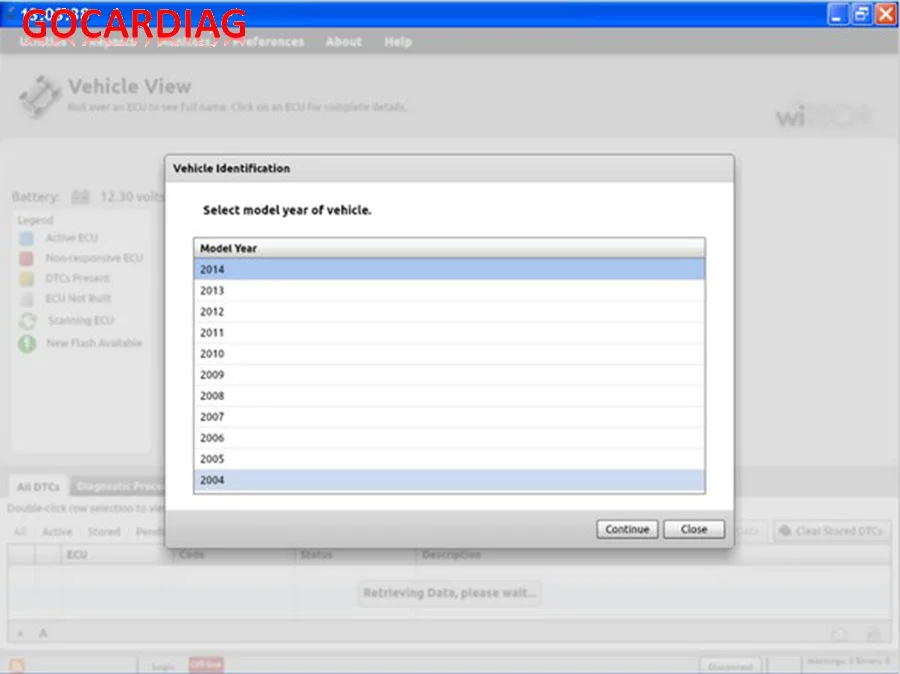Click the Login link in status bar
Screen dimensions: 900x674
coord(163,666)
